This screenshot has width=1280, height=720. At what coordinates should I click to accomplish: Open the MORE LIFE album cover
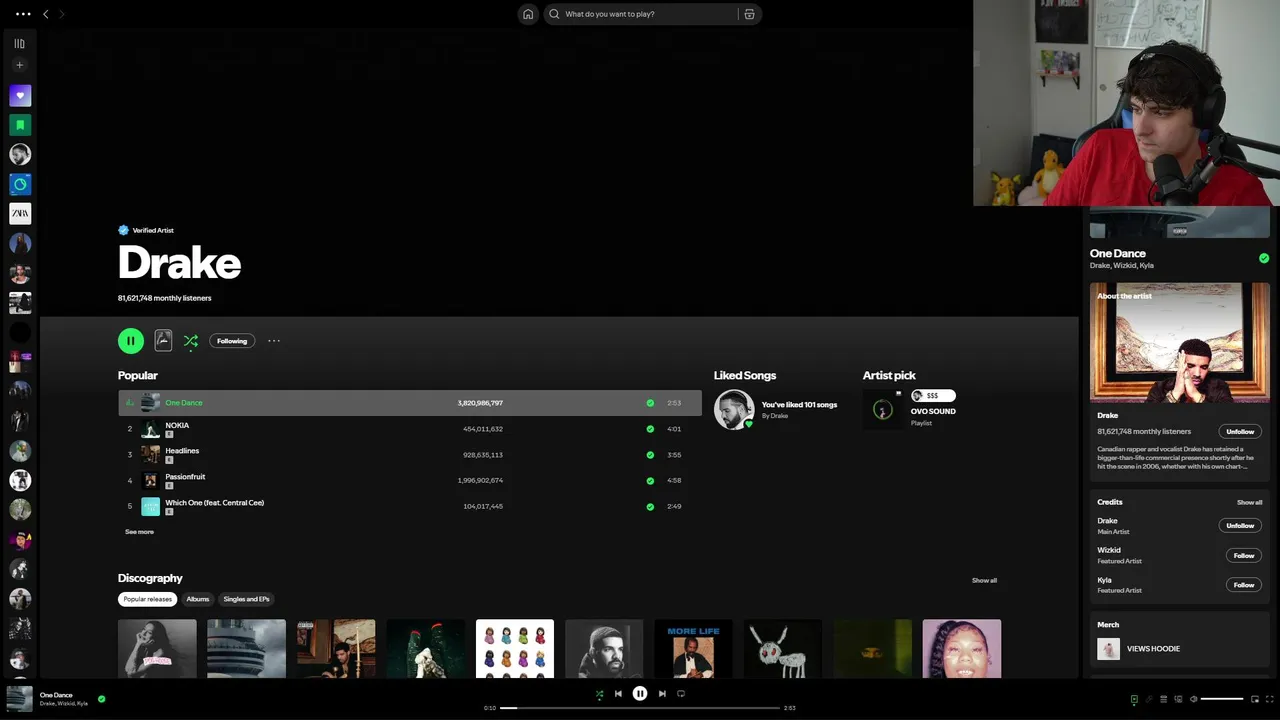pos(693,648)
